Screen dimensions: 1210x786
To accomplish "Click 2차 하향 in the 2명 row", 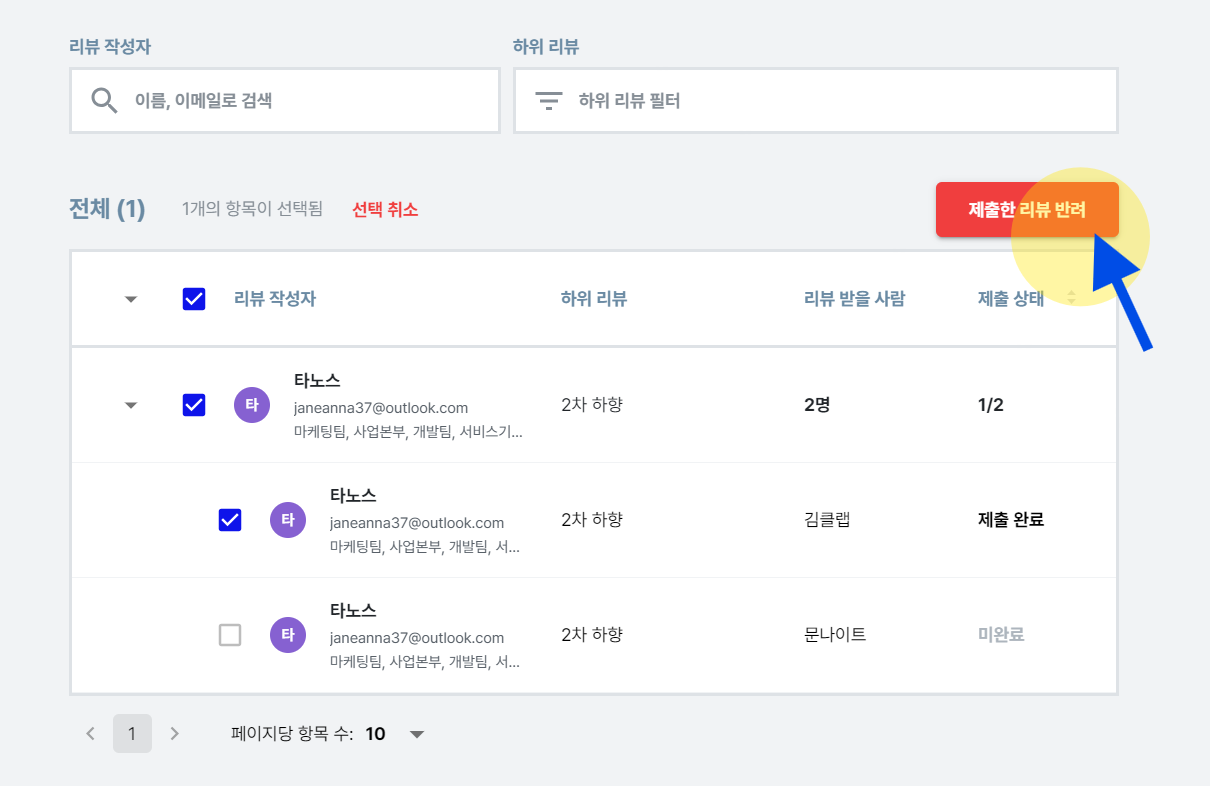I will point(592,405).
